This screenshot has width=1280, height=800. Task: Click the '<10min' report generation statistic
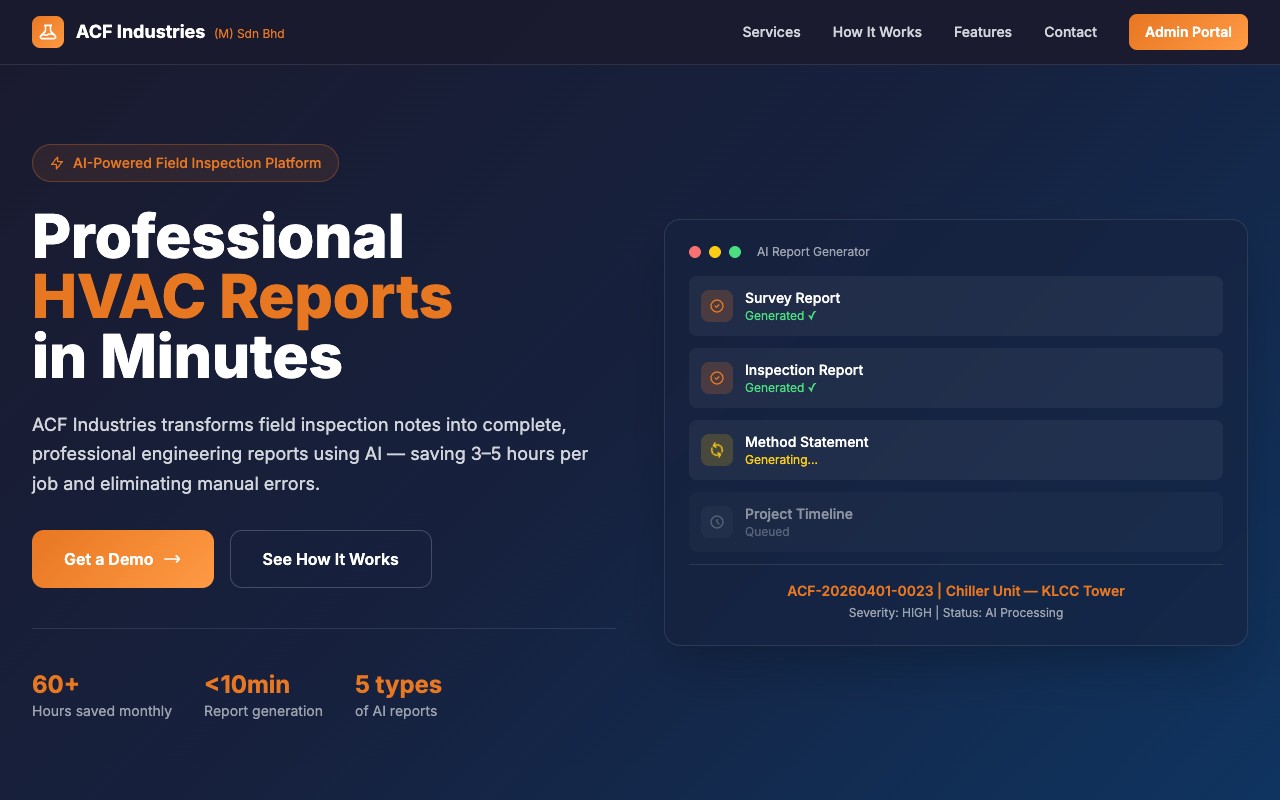(247, 684)
